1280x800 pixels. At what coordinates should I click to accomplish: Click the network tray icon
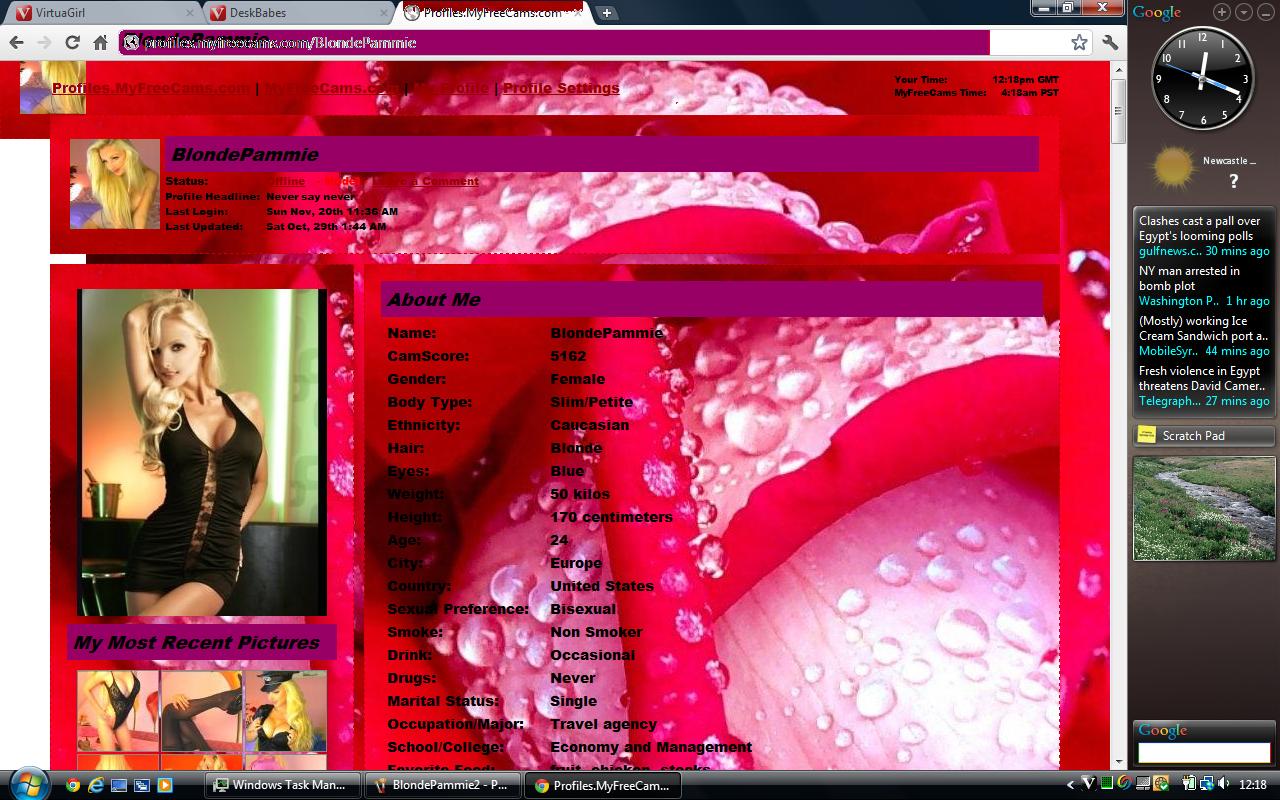tap(1206, 785)
